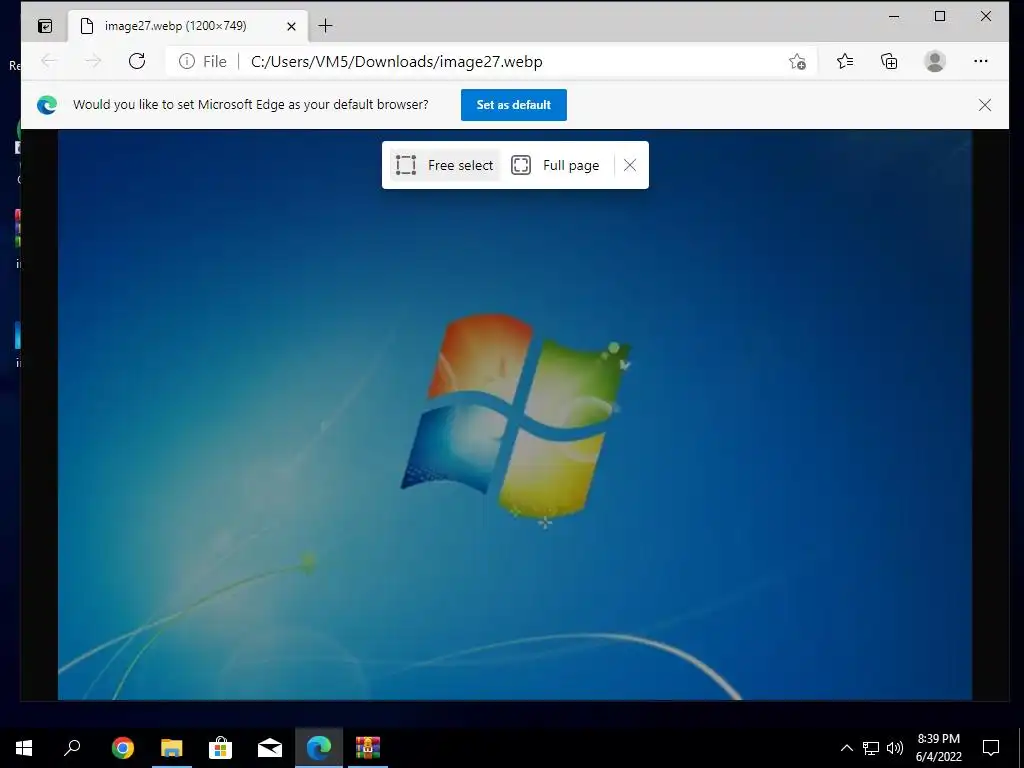Click the Windows 7 wallpaper image
The image size is (1024, 768).
click(515, 415)
